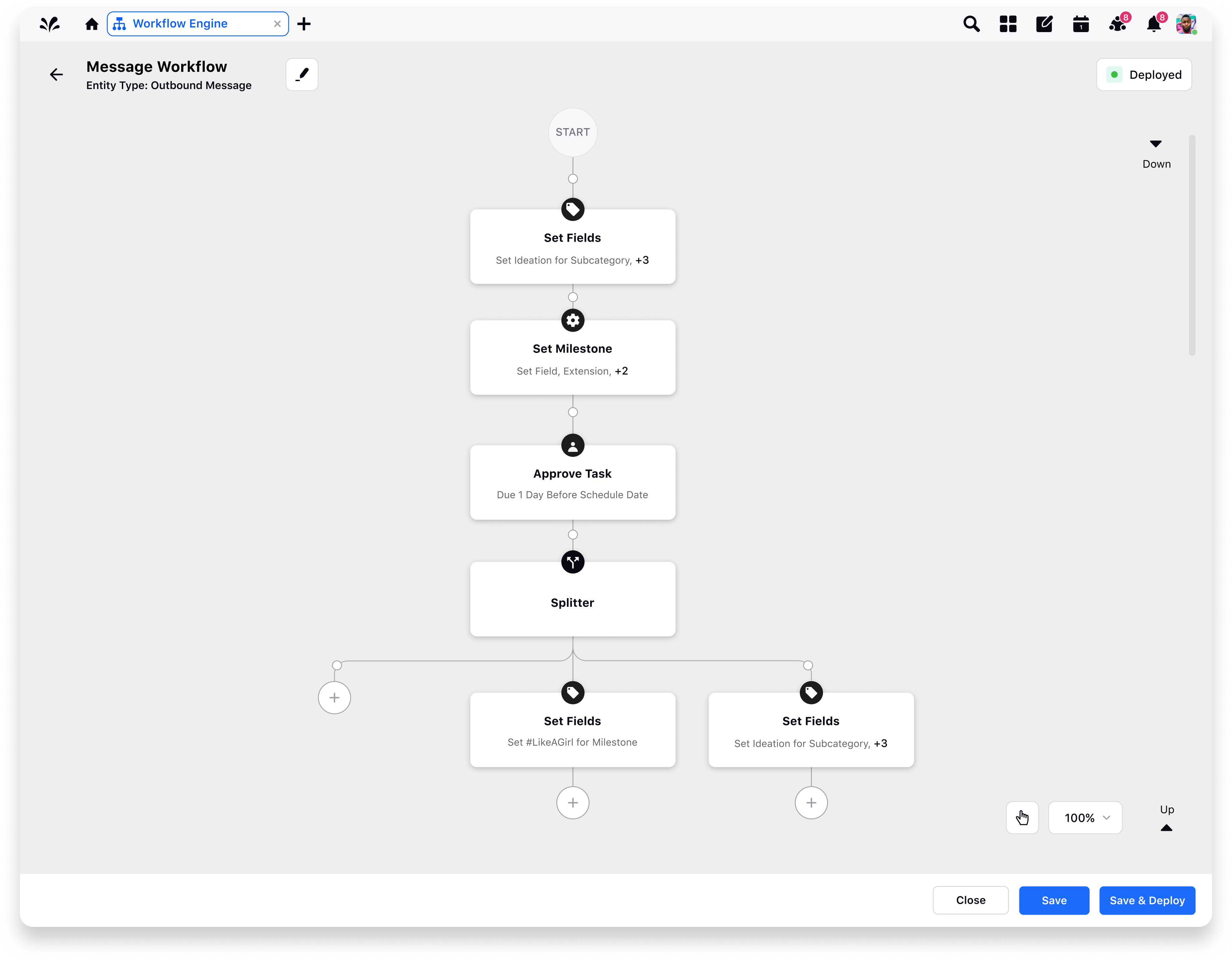Click the Deployed status indicator
Screen dimensions: 1232x960
[x=1144, y=74]
